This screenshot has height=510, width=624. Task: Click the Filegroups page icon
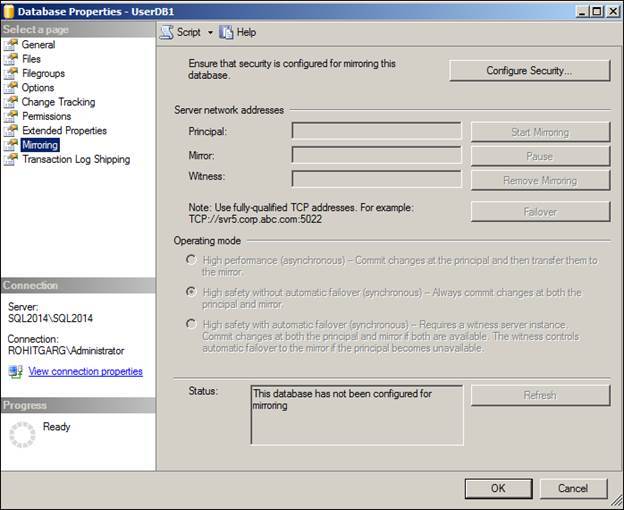[x=10, y=73]
